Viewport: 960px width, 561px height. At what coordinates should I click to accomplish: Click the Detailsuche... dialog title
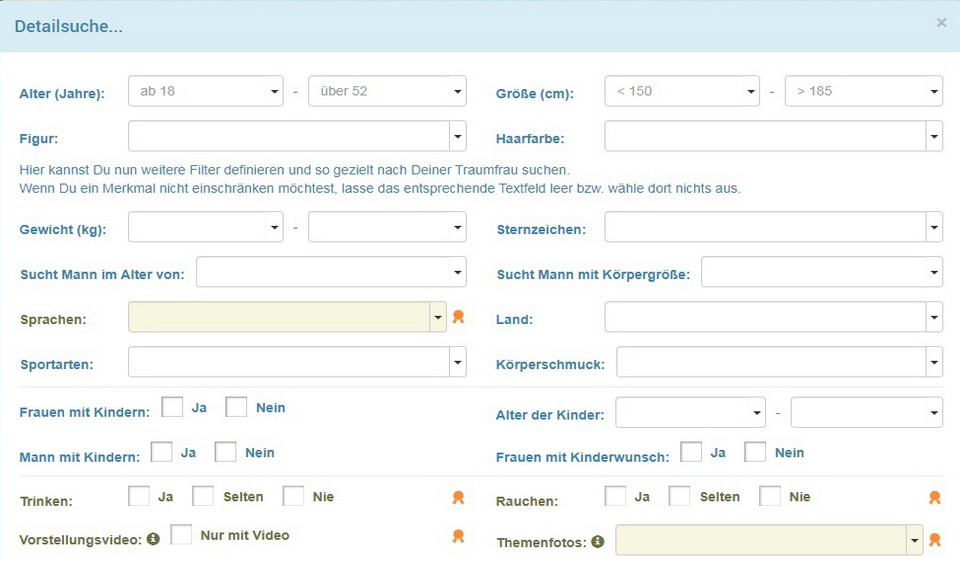(69, 26)
